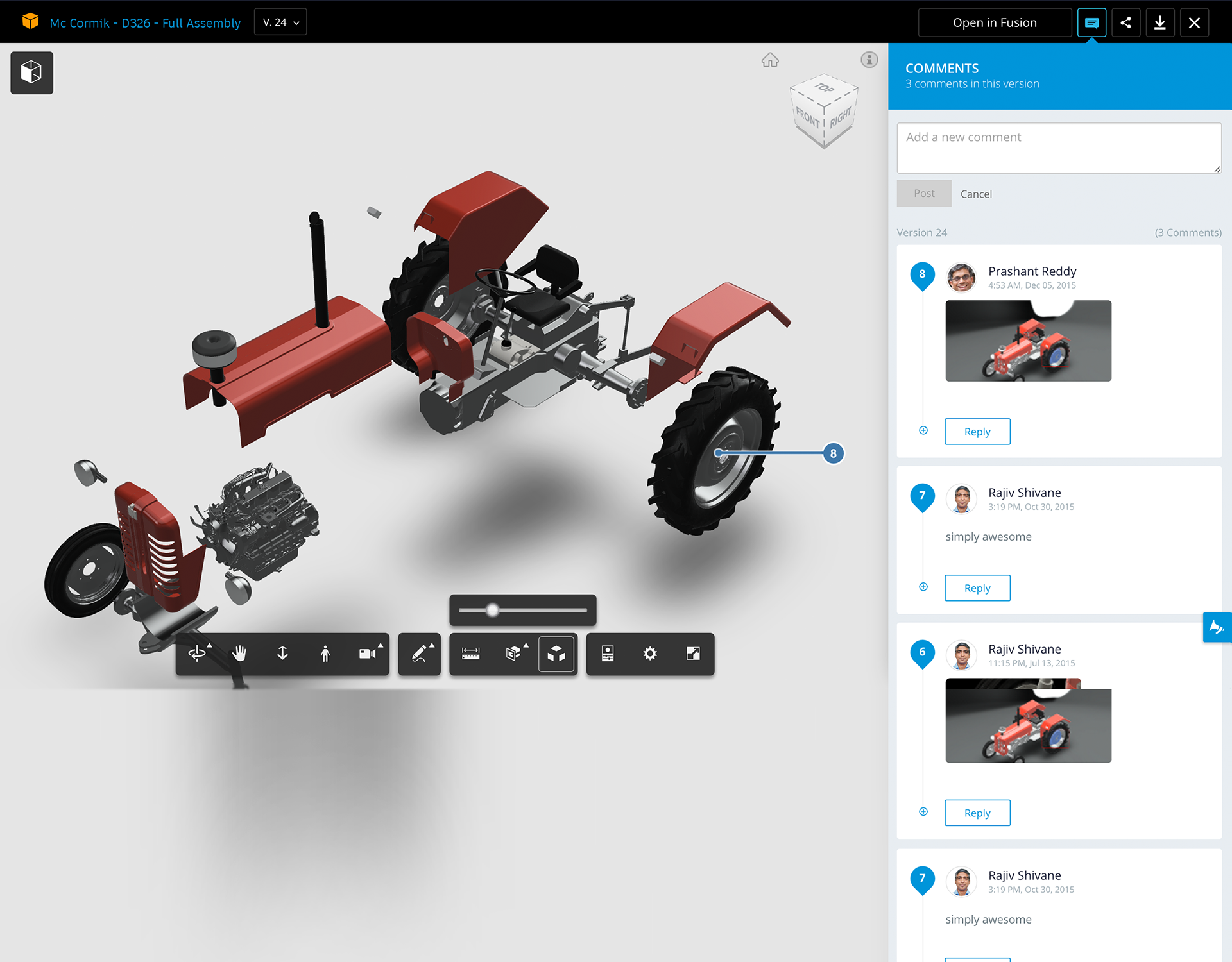Open model properties panel icon
Image resolution: width=1232 pixels, height=962 pixels.
(607, 654)
